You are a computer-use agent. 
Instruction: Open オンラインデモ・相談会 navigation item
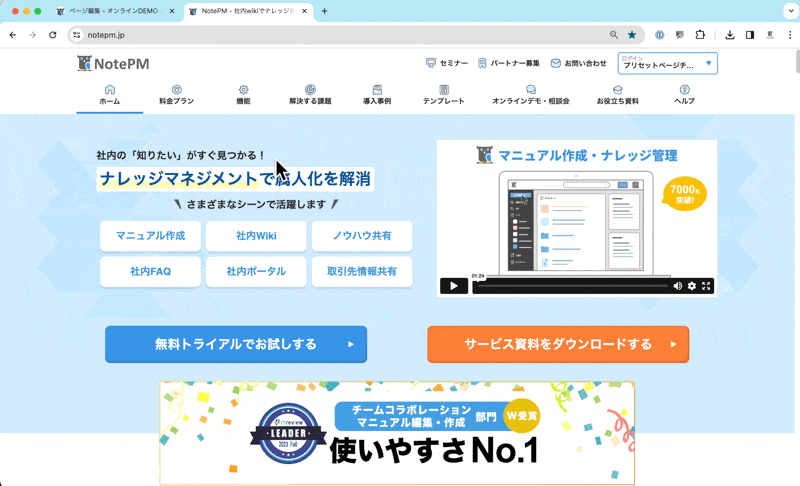[x=531, y=95]
